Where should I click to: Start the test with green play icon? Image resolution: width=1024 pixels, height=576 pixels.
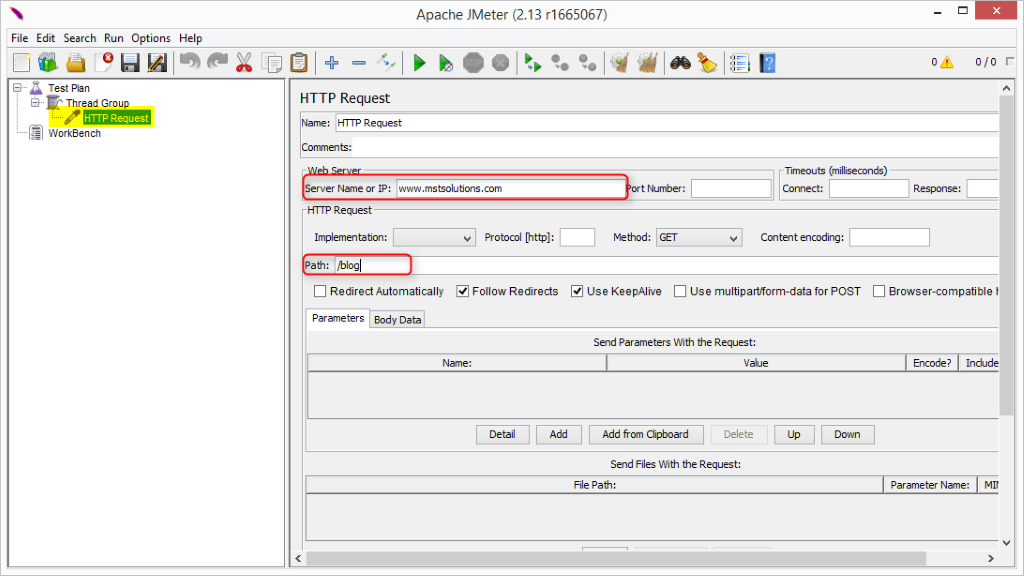[419, 63]
